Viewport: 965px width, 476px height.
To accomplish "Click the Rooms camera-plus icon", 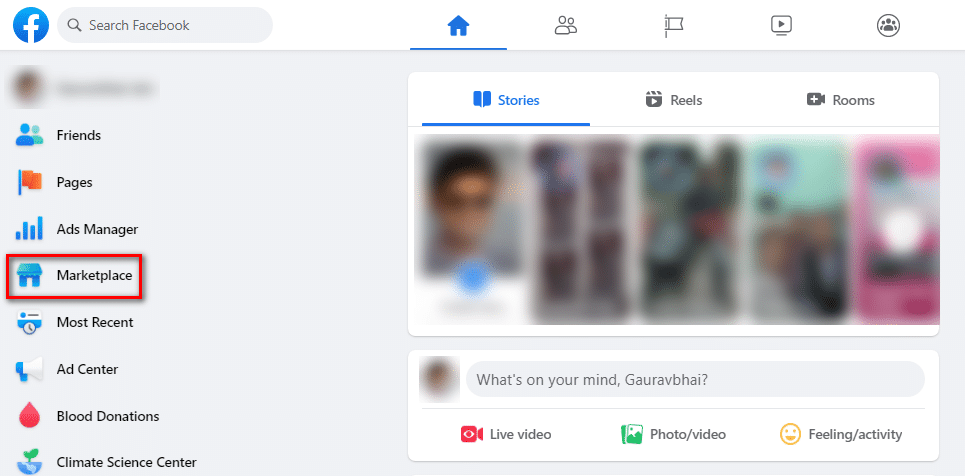I will pyautogui.click(x=816, y=99).
